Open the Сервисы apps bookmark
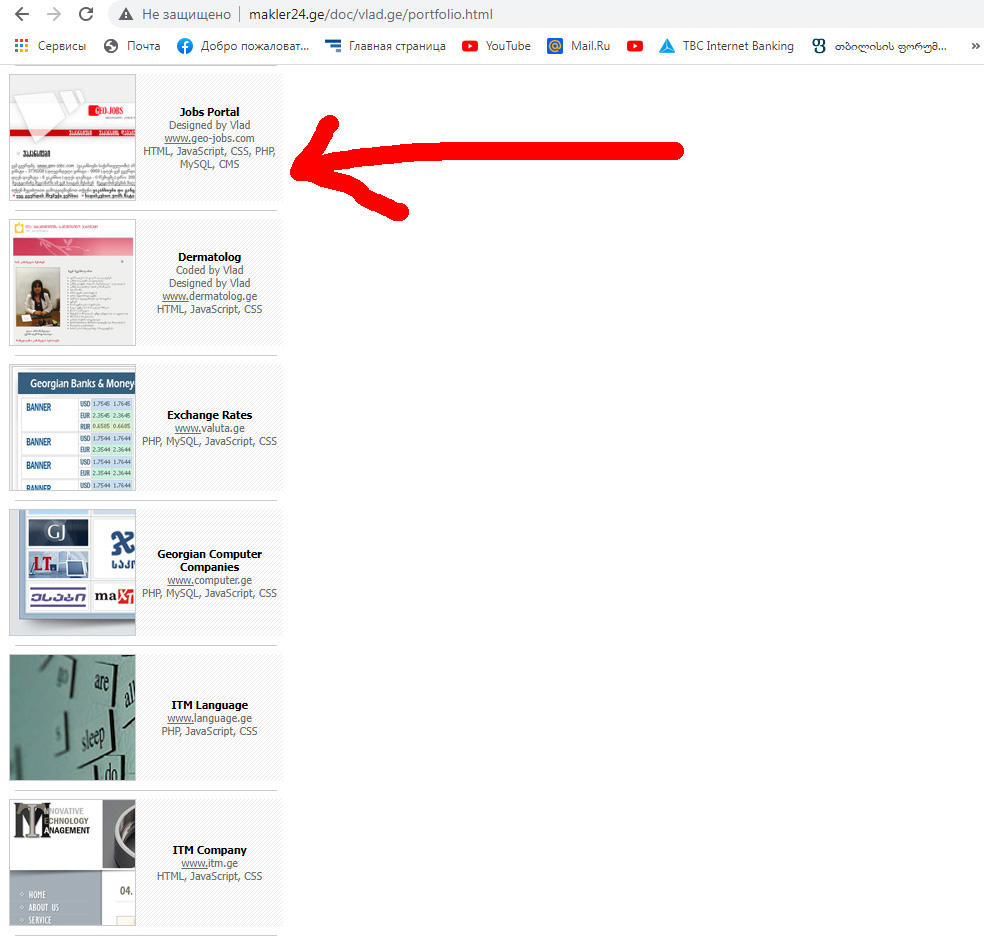The height and width of the screenshot is (940, 984). click(50, 46)
